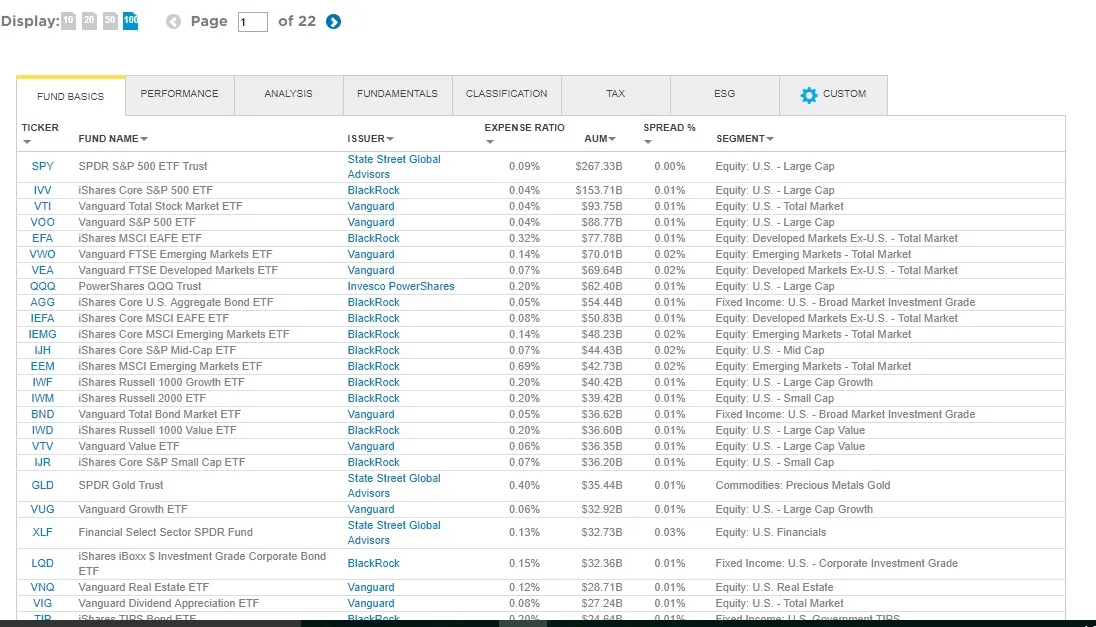This screenshot has width=1096, height=627.
Task: Click Vanguard issuer in VNQ row
Action: tap(371, 588)
